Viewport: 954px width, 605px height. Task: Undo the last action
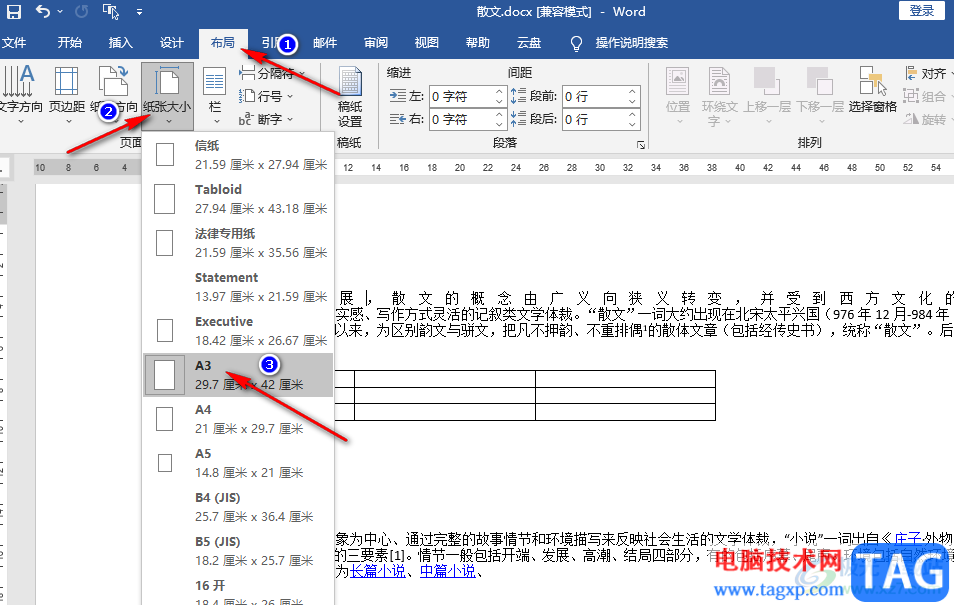[43, 11]
